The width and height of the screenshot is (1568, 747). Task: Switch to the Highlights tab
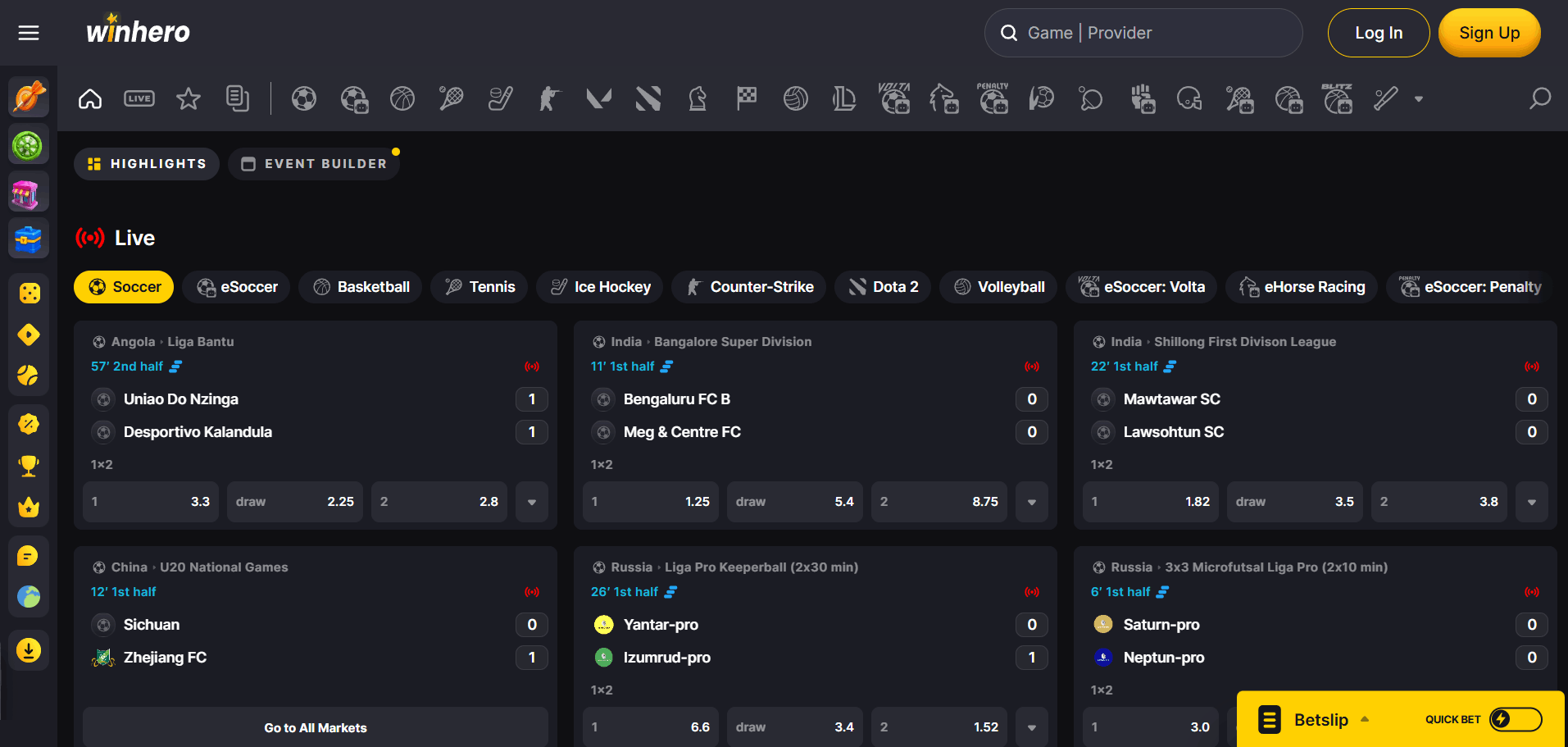pos(147,164)
